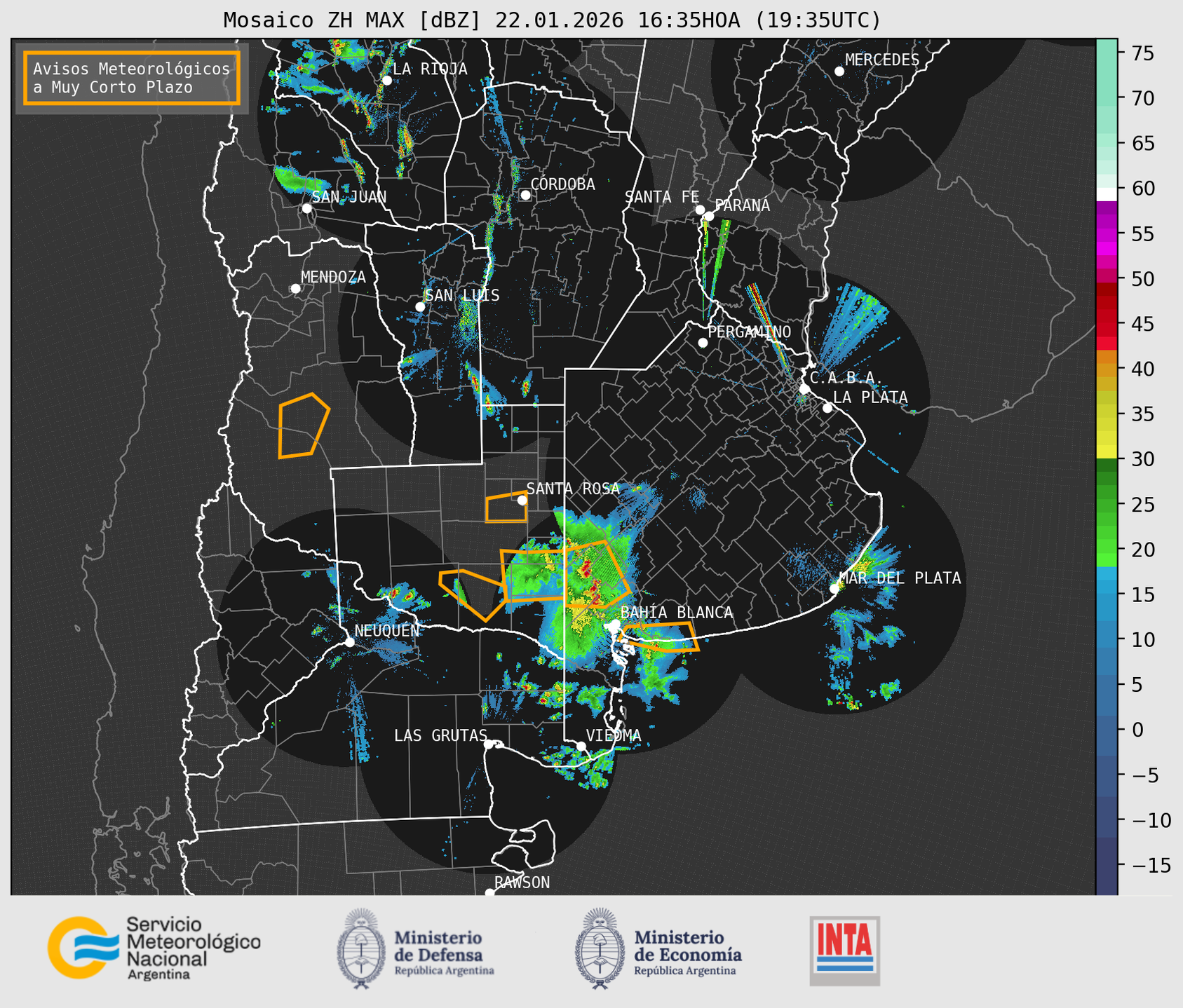Viewport: 1183px width, 1008px height.
Task: Click the orange warning polygon near Santa Rosa
Action: [x=506, y=508]
